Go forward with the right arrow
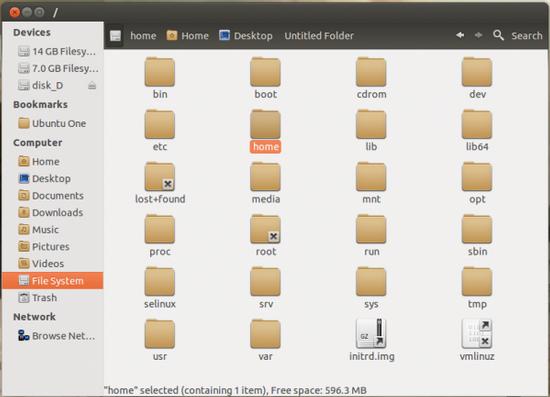The image size is (550, 397). (478, 35)
